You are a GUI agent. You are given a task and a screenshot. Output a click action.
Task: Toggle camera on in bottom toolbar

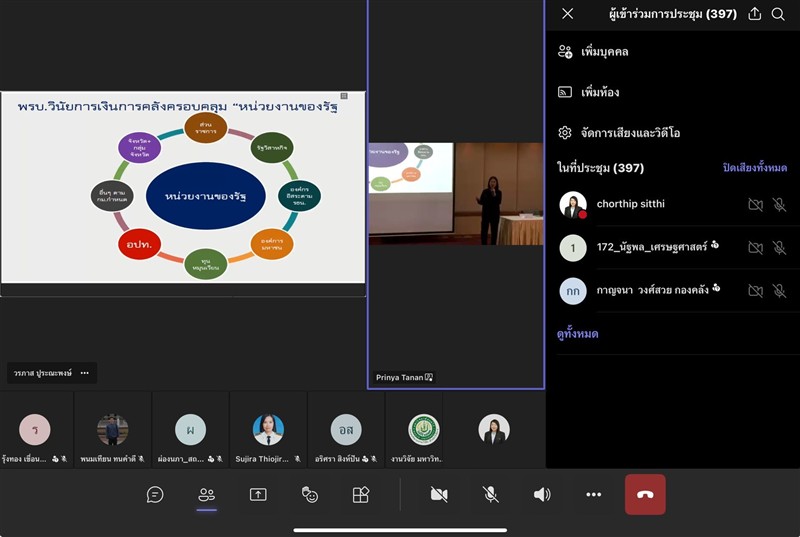(x=438, y=494)
